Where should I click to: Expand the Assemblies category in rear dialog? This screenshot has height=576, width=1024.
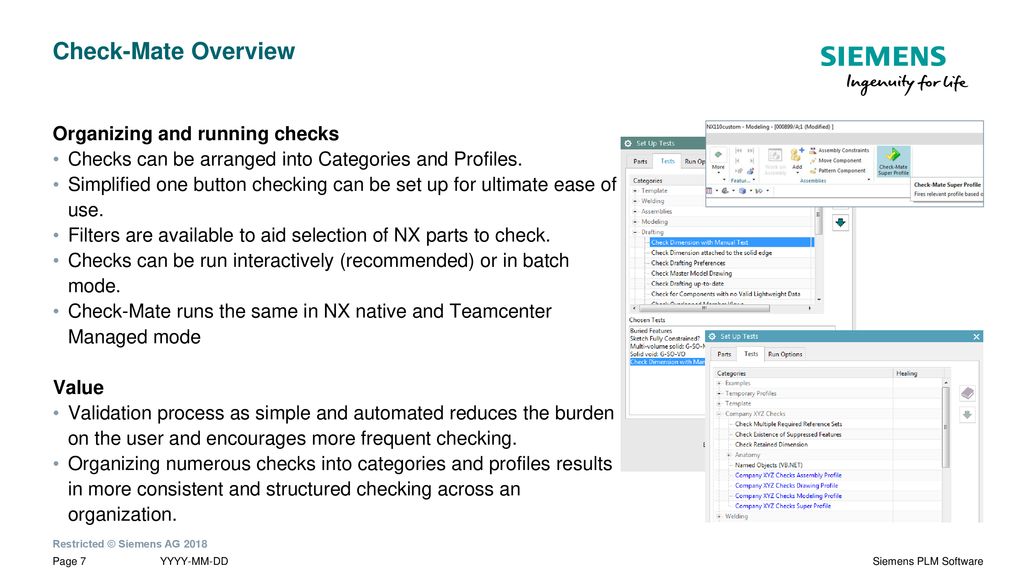click(635, 212)
